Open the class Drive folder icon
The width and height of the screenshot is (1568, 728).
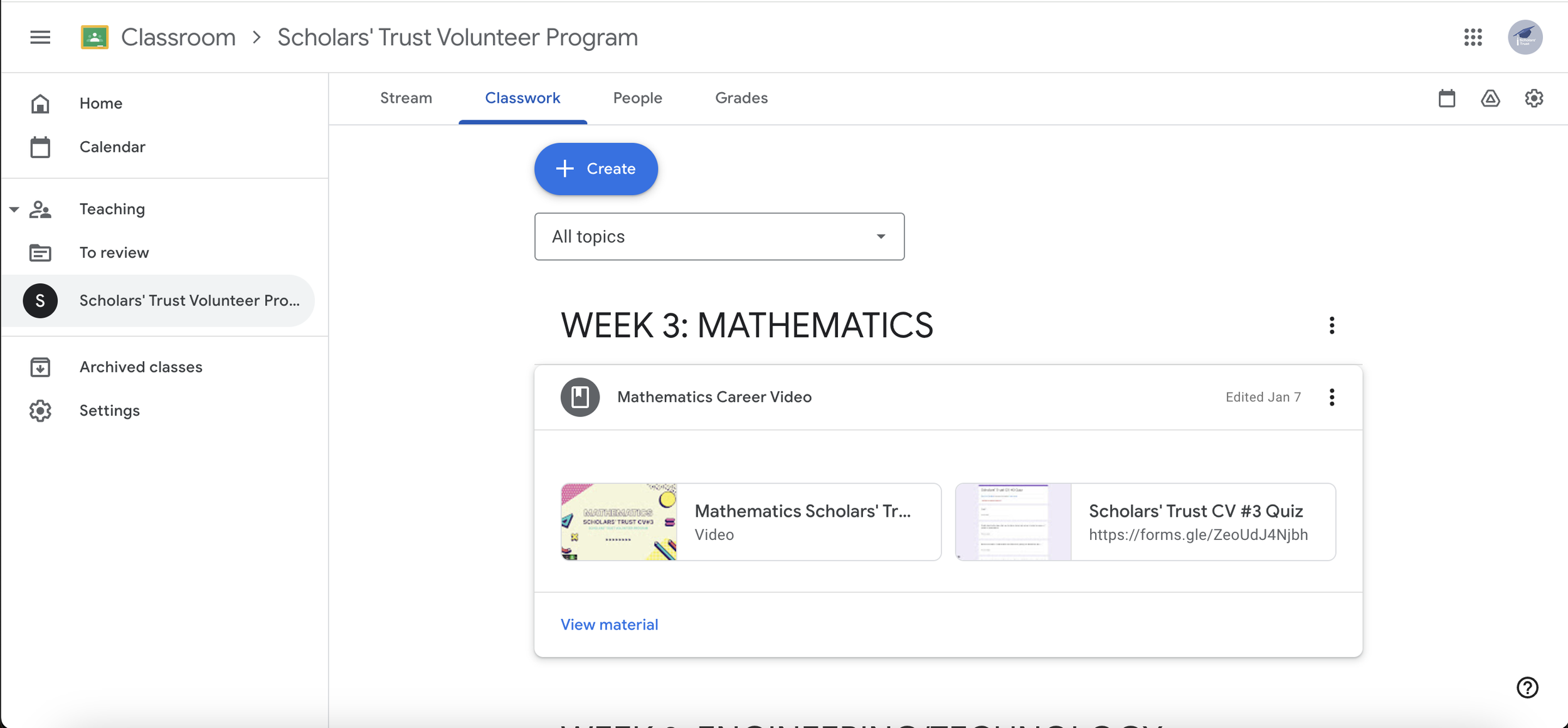click(x=1490, y=98)
